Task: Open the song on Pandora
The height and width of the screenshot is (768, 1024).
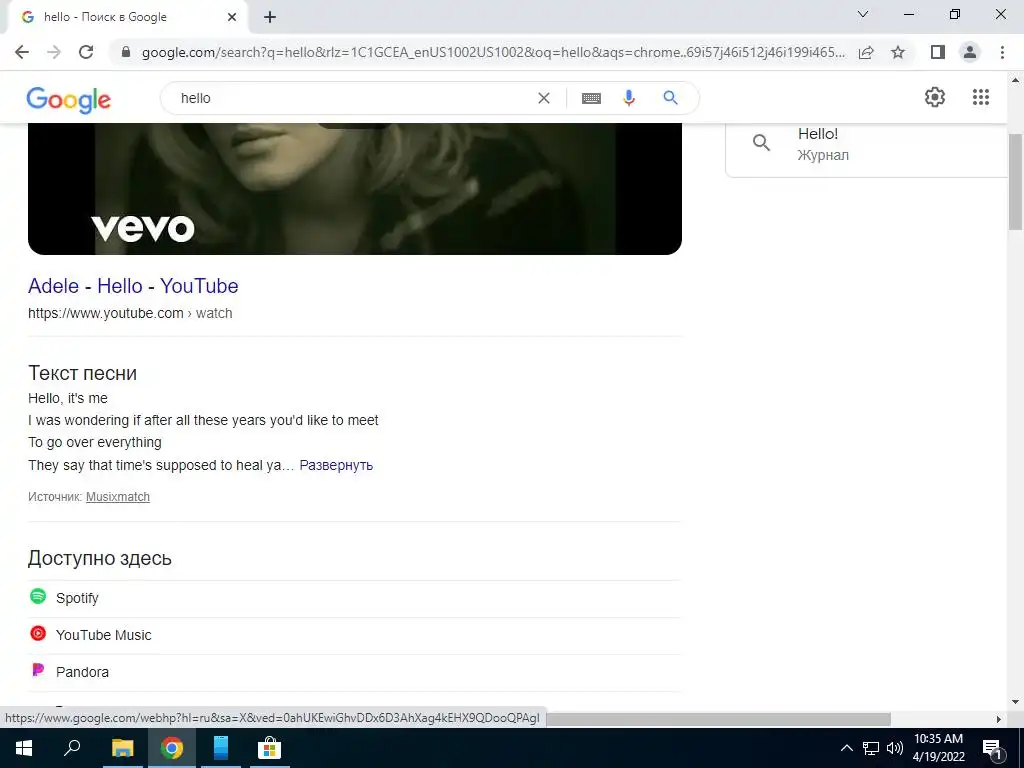Action: (x=355, y=672)
